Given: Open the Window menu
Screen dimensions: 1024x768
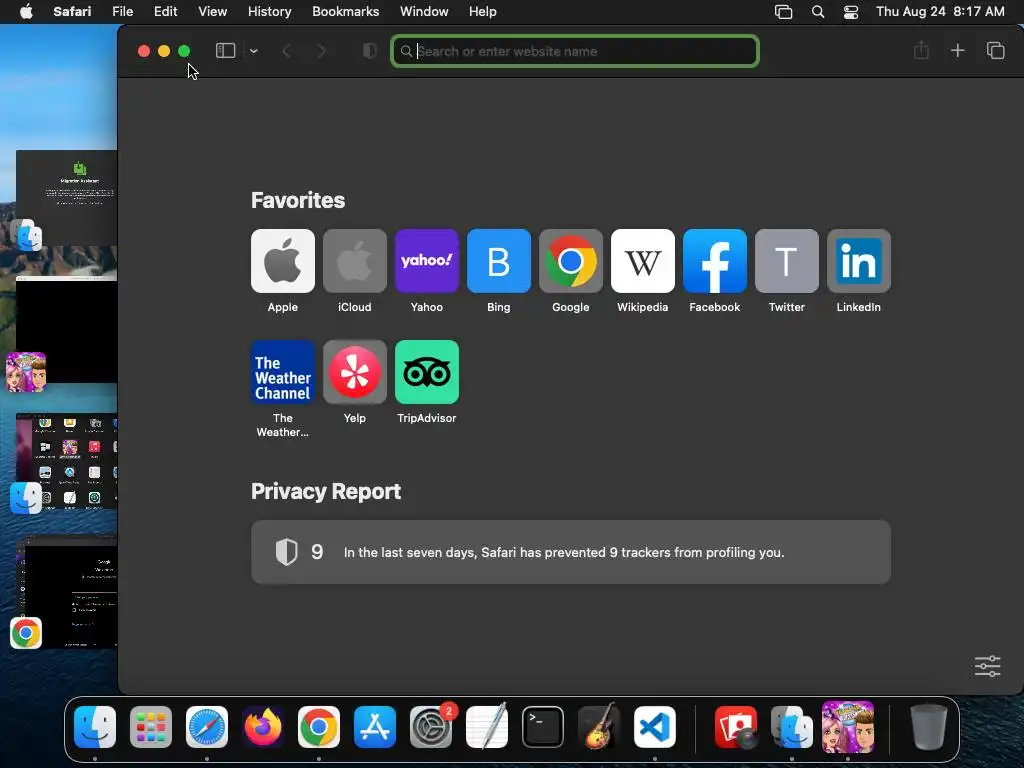Looking at the screenshot, I should pyautogui.click(x=424, y=12).
